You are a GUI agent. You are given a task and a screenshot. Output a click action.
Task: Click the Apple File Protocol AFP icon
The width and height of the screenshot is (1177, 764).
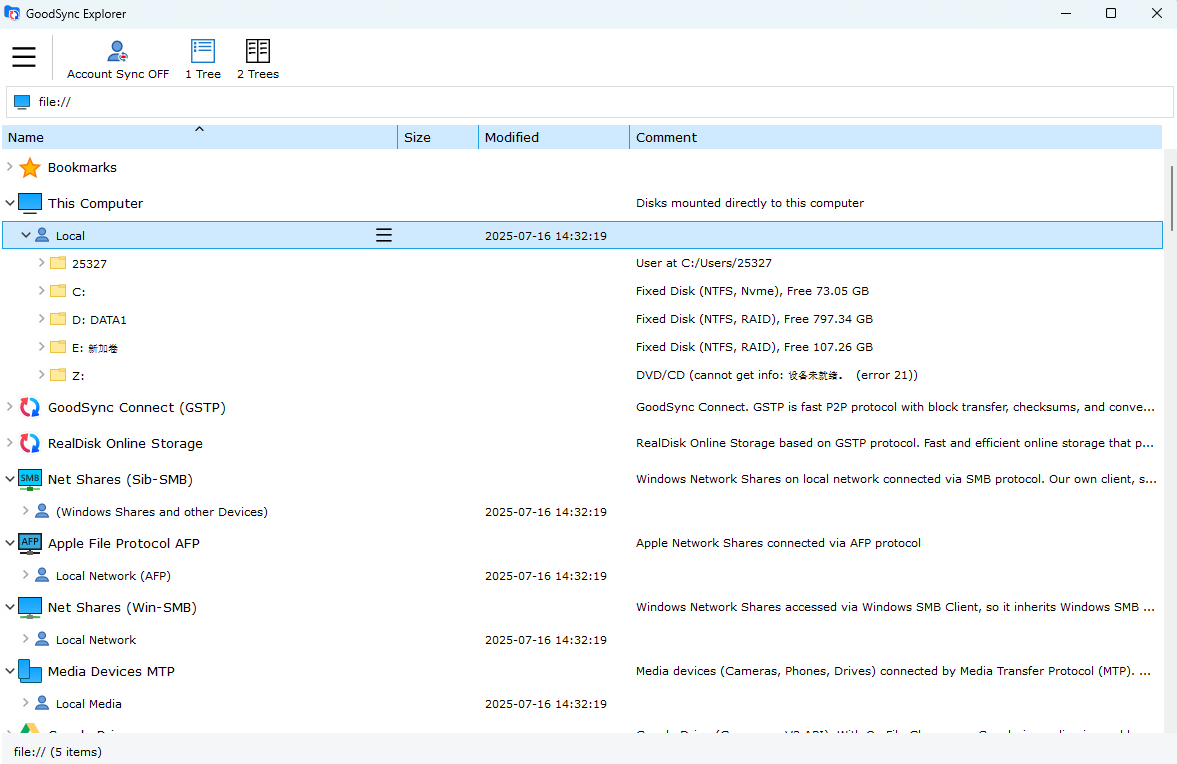click(30, 544)
